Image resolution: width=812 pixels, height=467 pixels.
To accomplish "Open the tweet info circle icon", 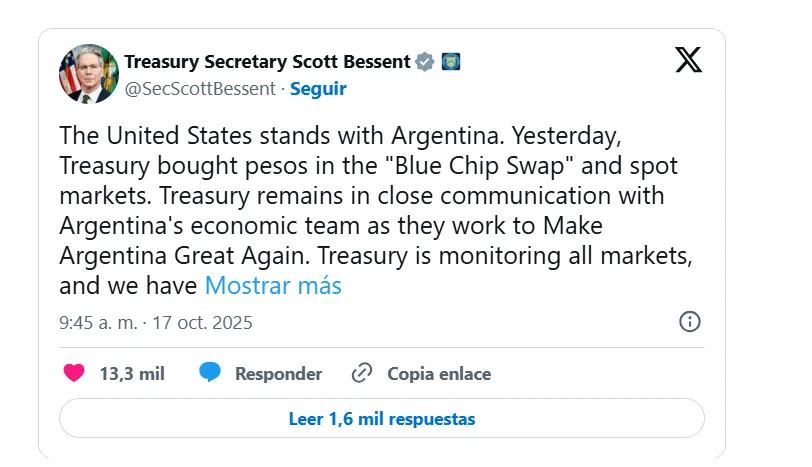I will click(x=689, y=322).
